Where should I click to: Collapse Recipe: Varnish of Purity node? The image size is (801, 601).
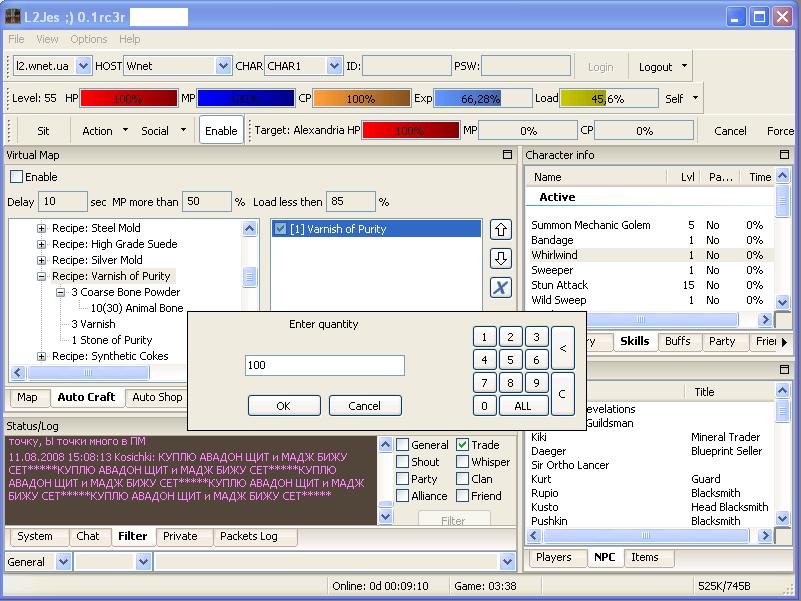pyautogui.click(x=41, y=276)
